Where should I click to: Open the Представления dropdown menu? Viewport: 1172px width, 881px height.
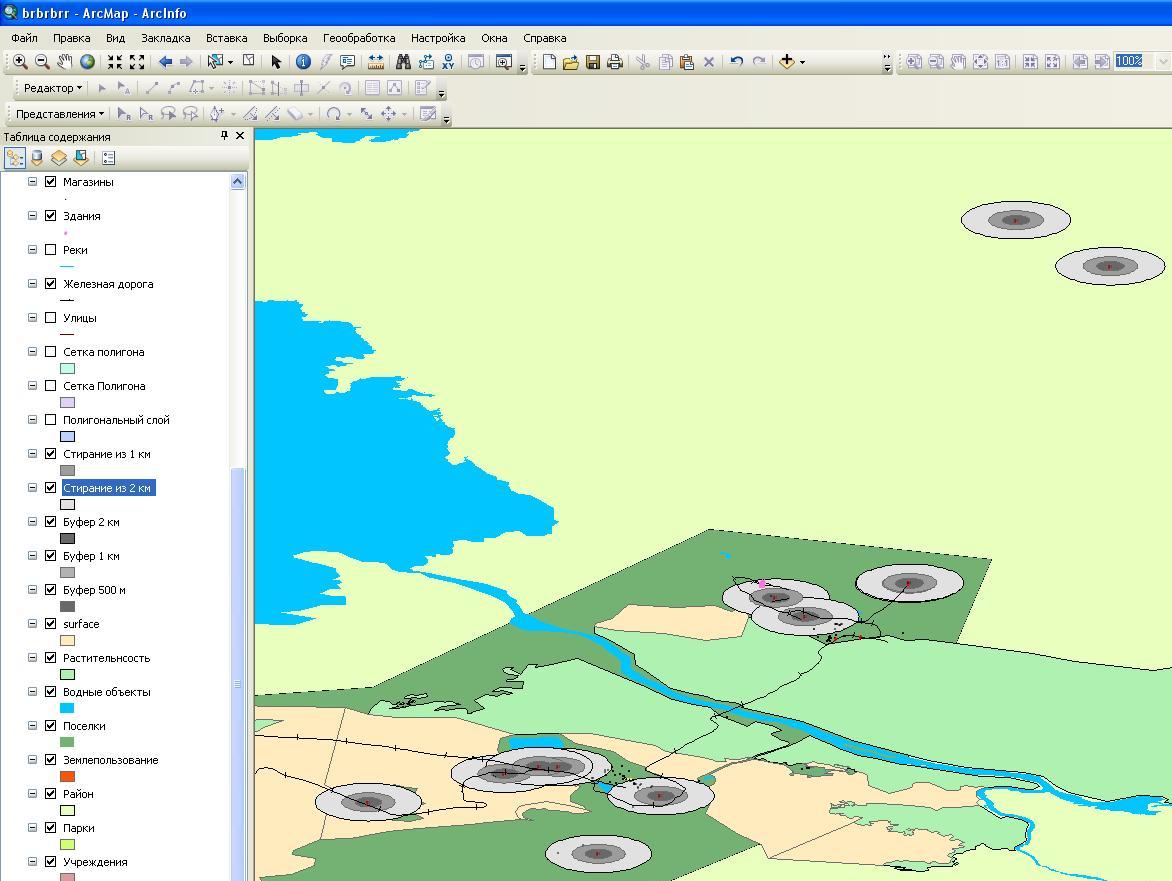(x=60, y=114)
